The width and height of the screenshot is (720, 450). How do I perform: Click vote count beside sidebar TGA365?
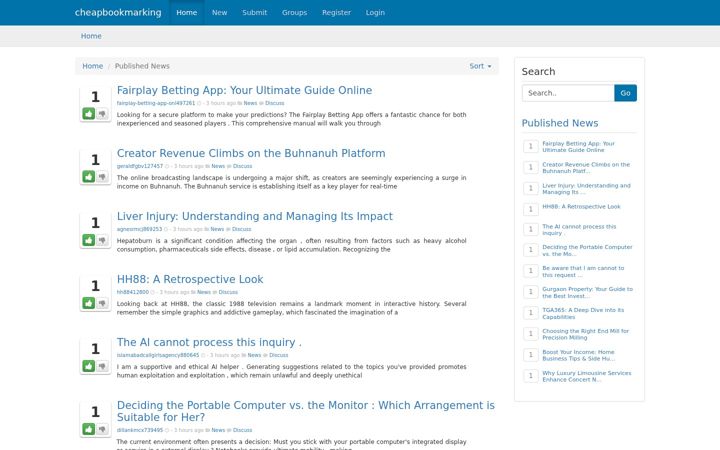(x=531, y=313)
